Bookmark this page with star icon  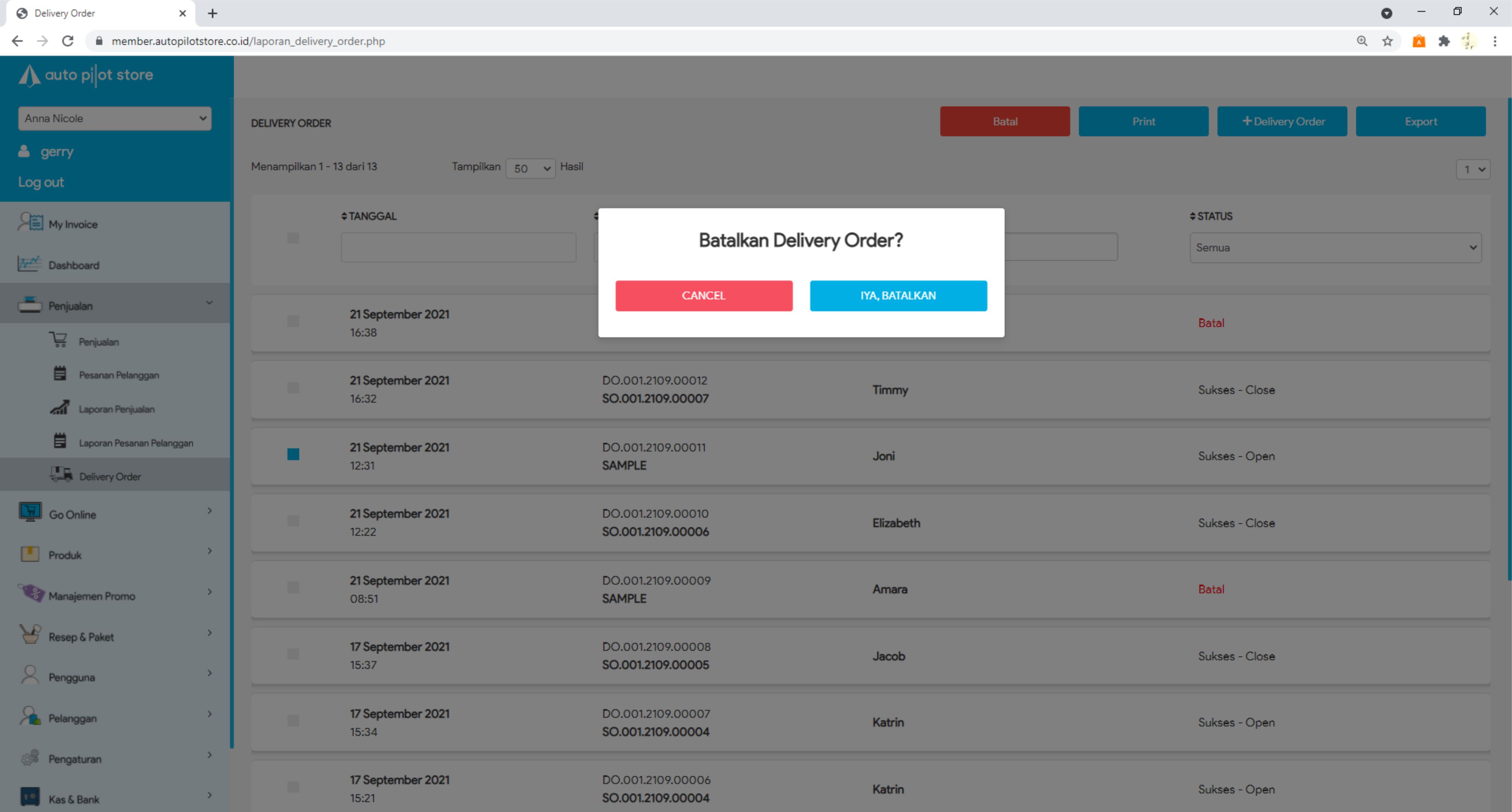click(1387, 41)
